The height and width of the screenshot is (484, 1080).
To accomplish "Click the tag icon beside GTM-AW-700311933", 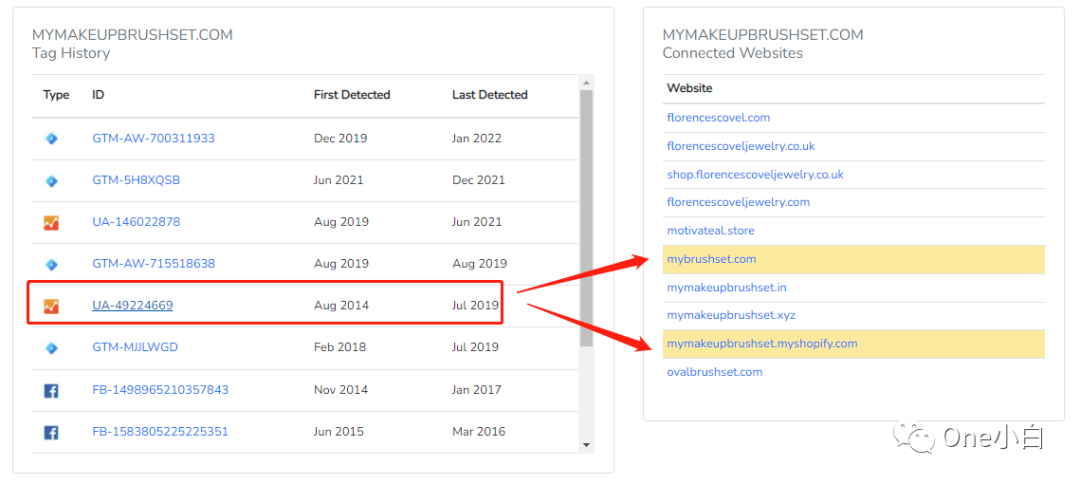I will (x=51, y=138).
